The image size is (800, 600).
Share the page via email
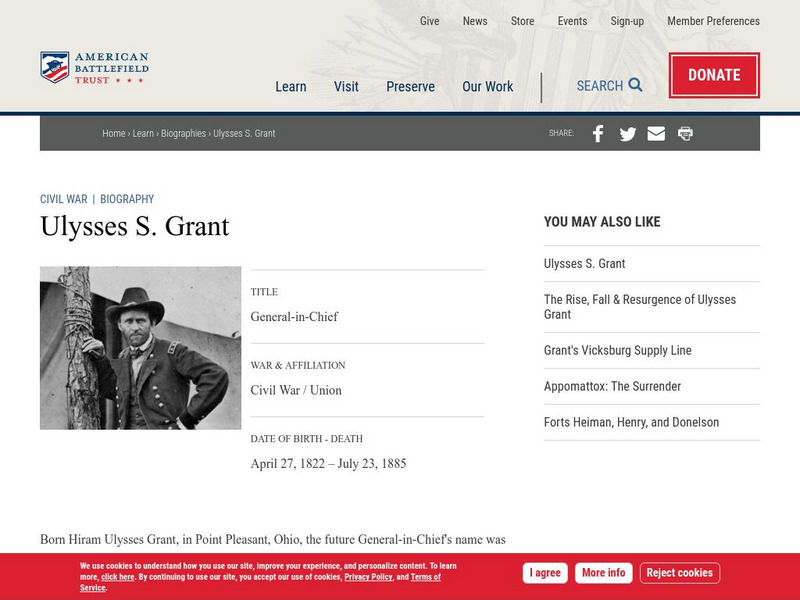coord(656,132)
